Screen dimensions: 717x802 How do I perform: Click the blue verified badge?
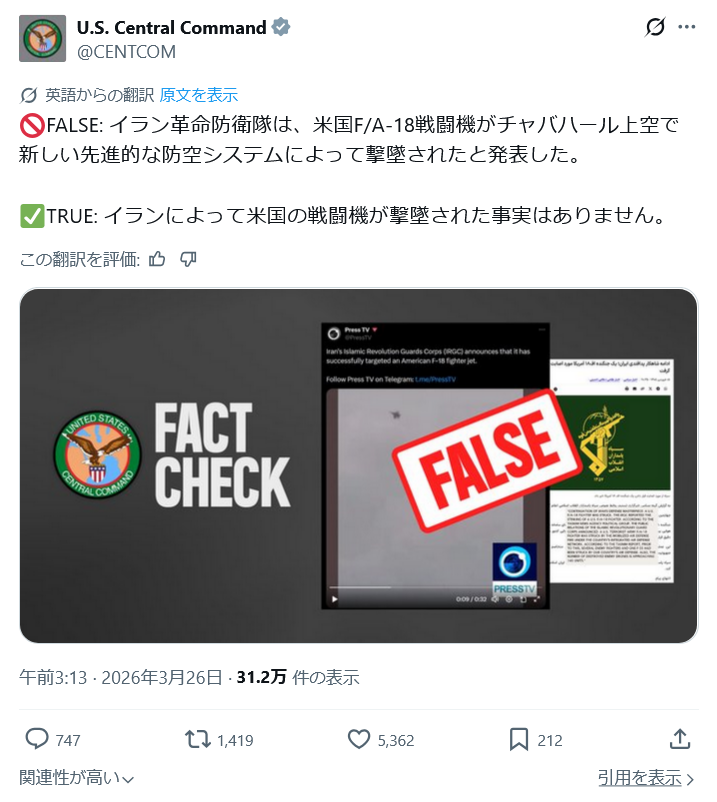point(281,27)
